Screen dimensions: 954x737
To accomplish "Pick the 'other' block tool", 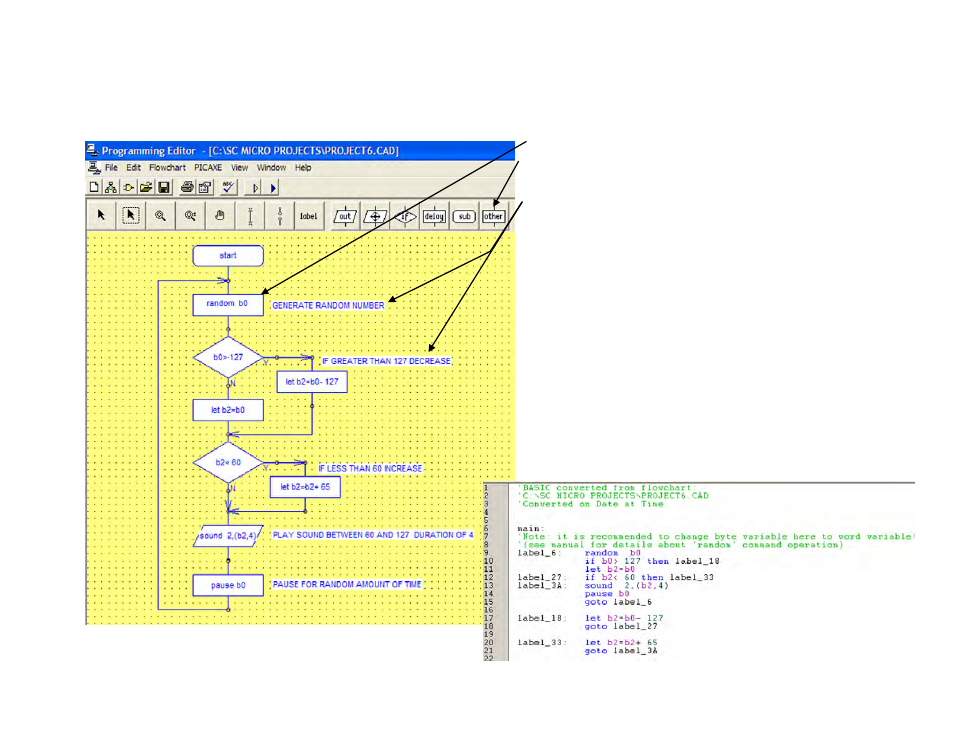I will (493, 216).
